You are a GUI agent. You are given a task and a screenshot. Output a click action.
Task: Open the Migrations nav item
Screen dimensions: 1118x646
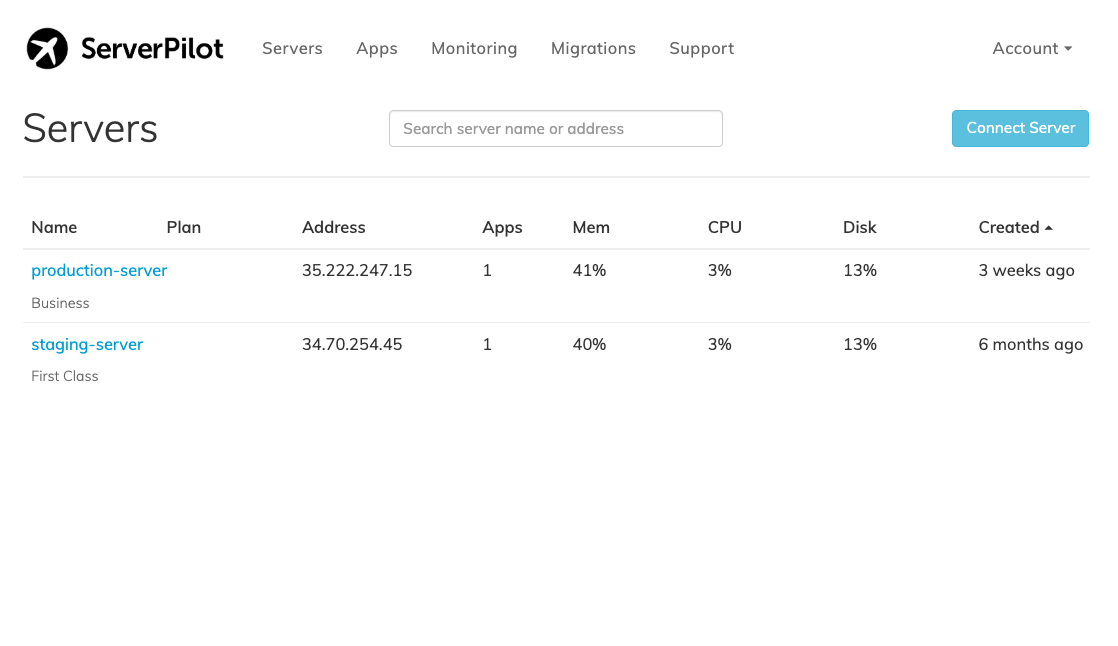593,48
